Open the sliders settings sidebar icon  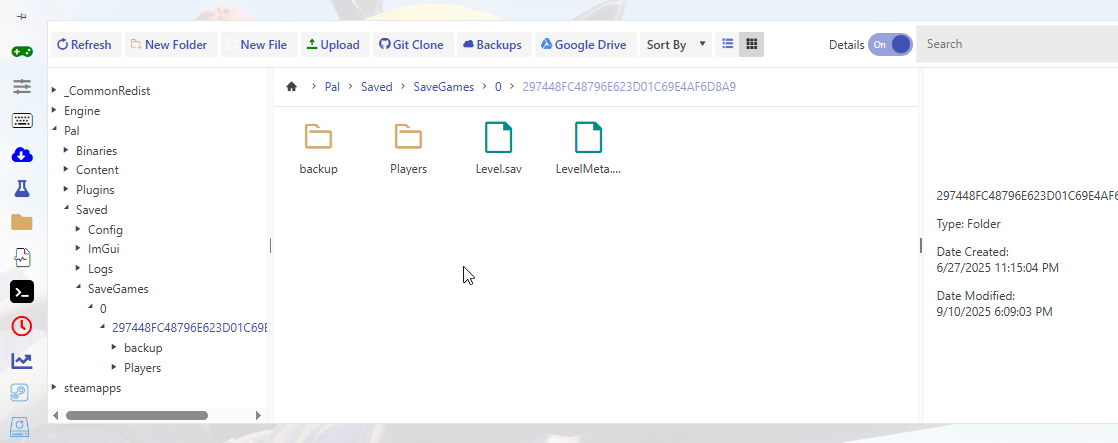pos(22,87)
